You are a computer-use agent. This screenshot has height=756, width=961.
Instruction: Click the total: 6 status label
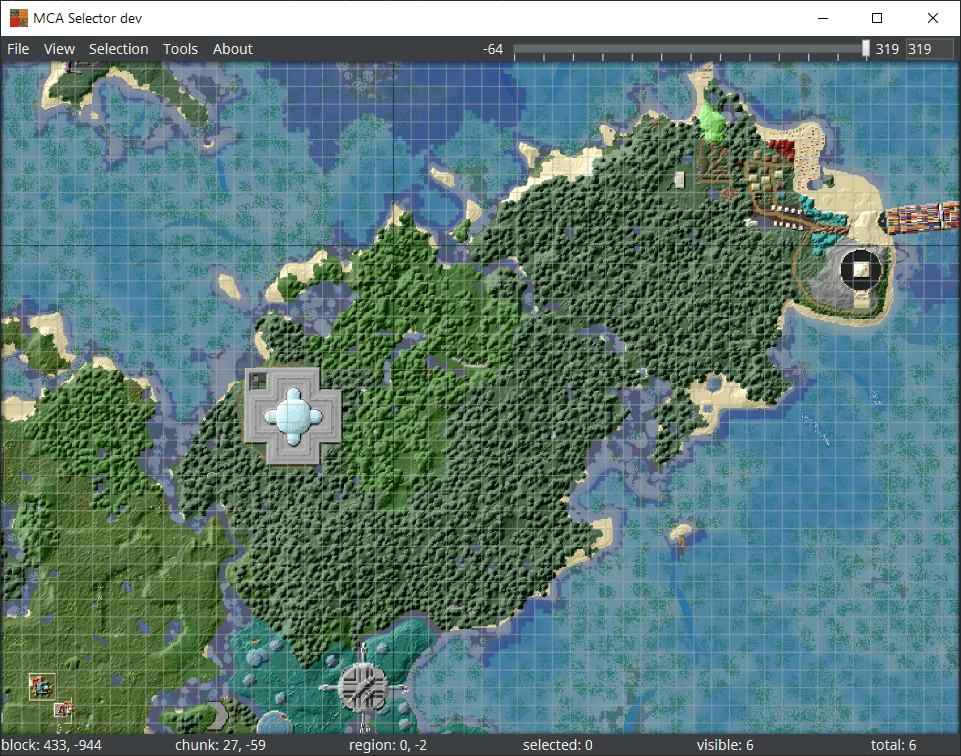click(893, 744)
